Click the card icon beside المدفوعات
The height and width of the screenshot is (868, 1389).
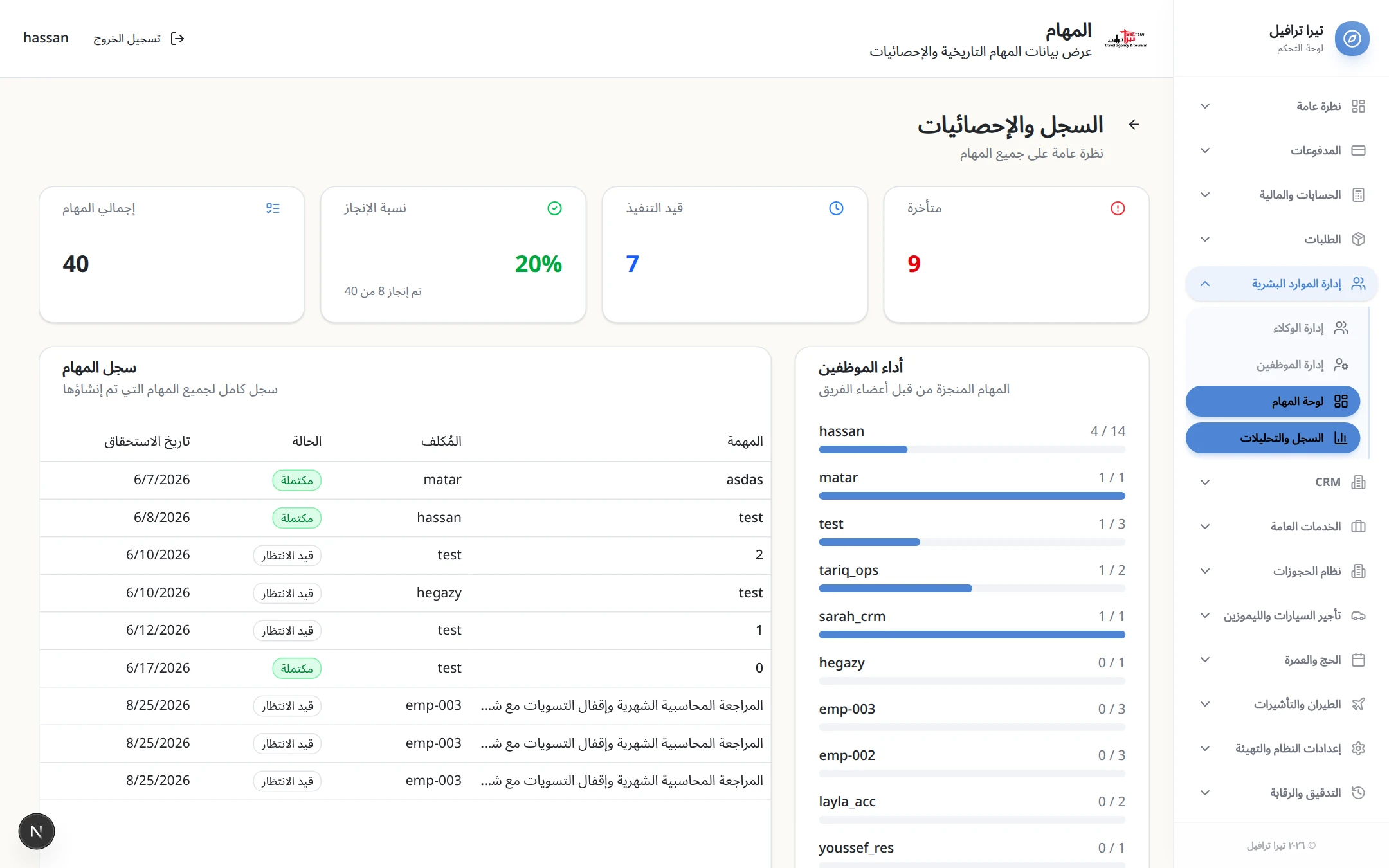click(1358, 150)
